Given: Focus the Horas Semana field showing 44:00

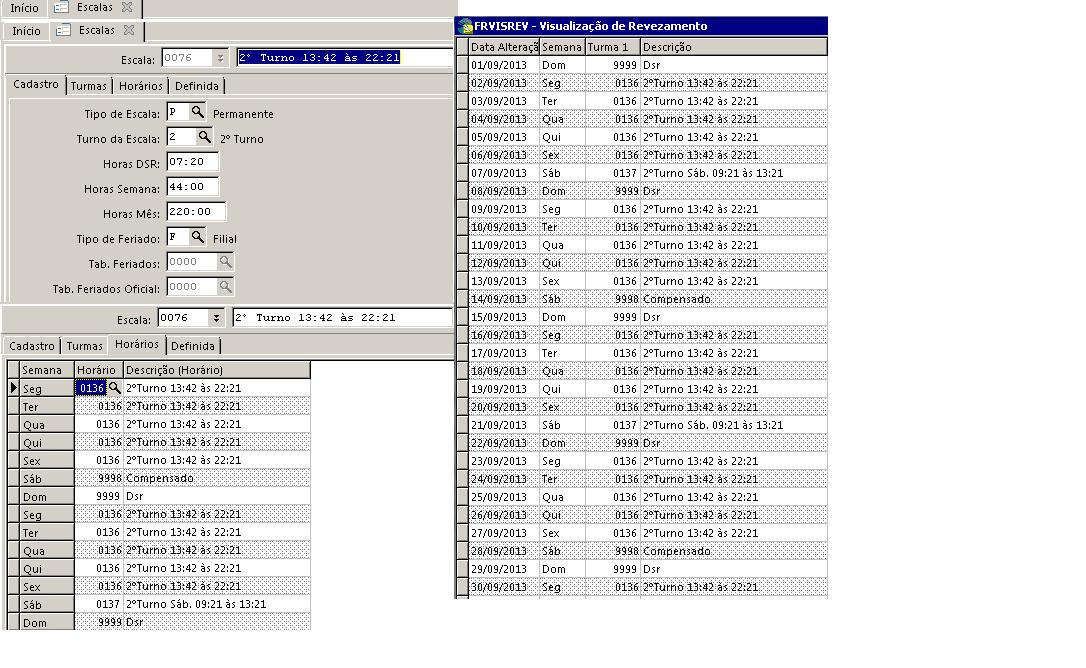Looking at the screenshot, I should click(x=192, y=187).
